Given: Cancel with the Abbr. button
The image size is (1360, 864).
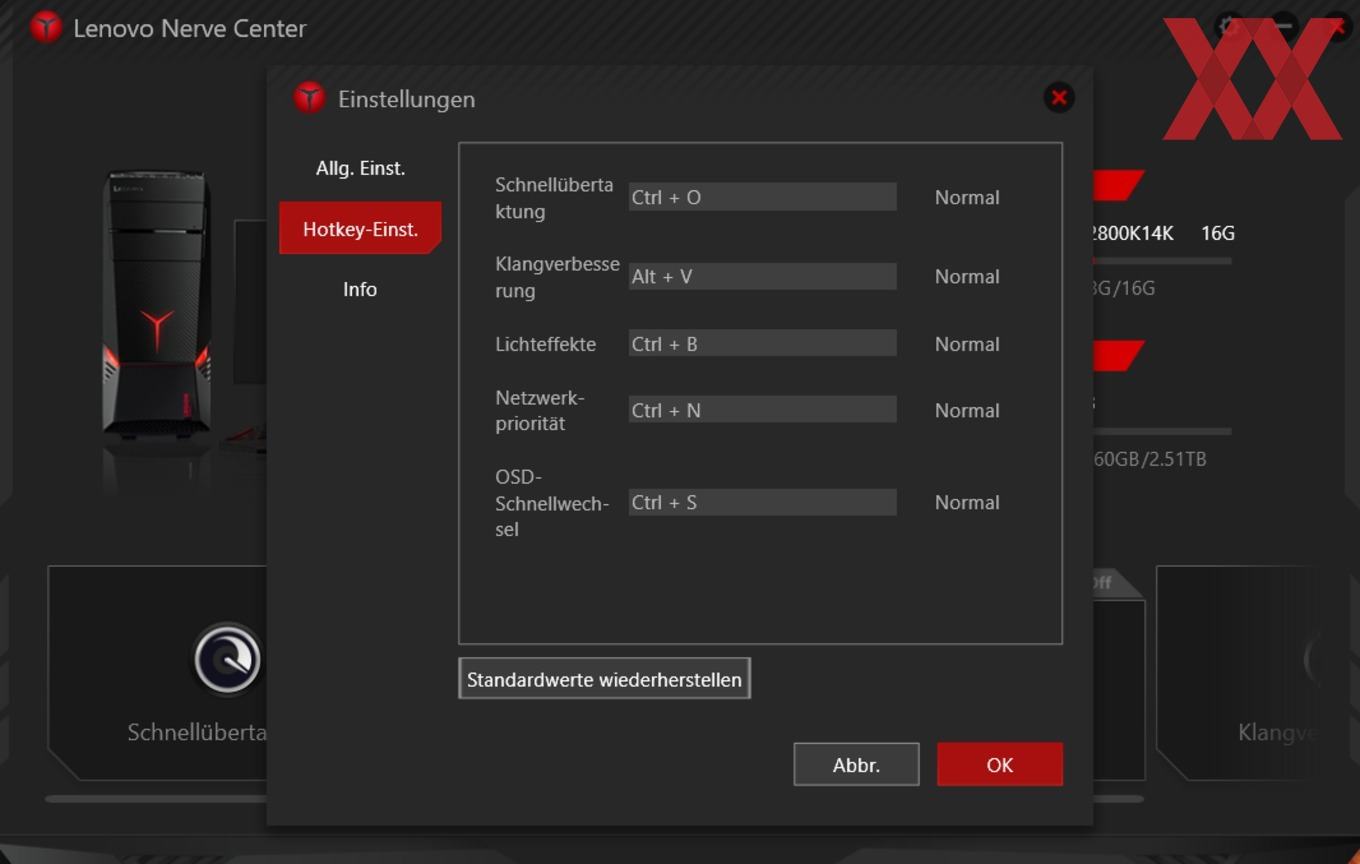Looking at the screenshot, I should coord(856,764).
